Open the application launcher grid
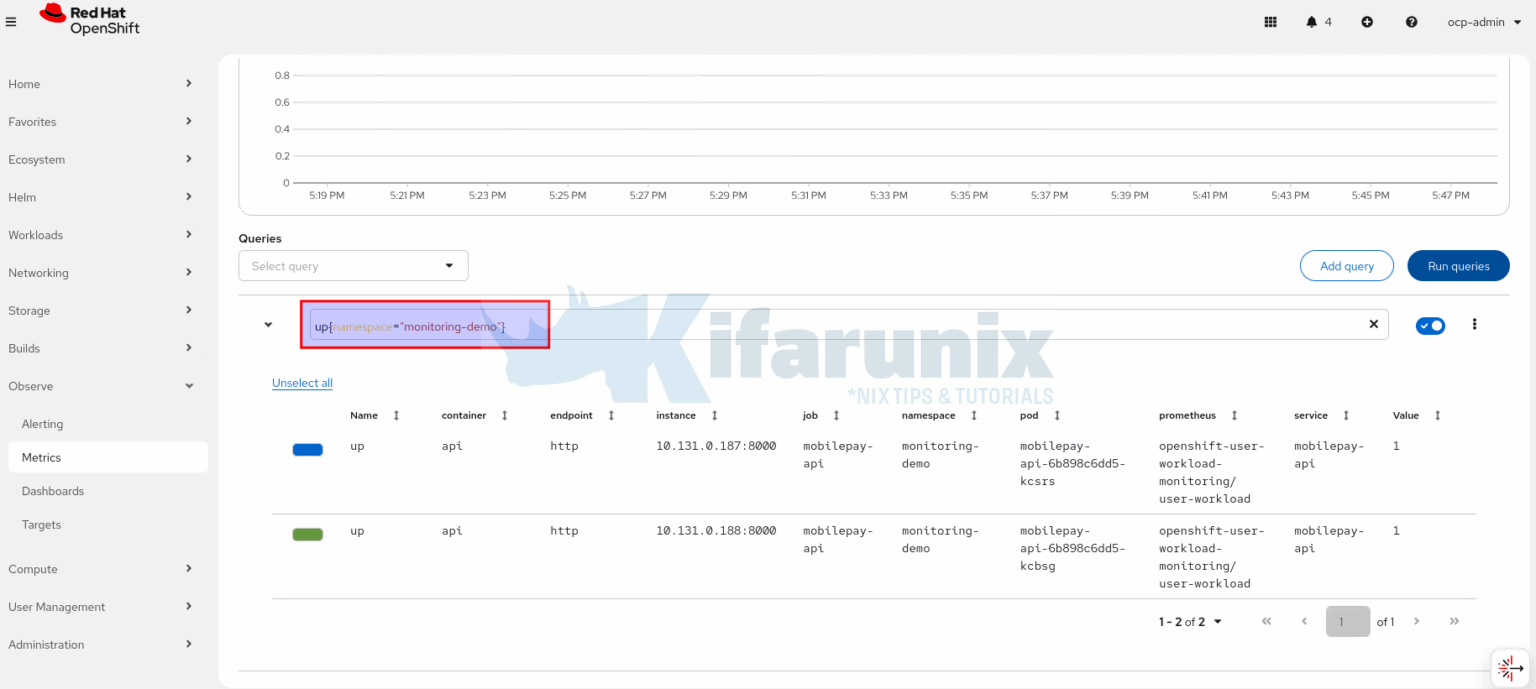This screenshot has width=1536, height=689. click(x=1271, y=22)
